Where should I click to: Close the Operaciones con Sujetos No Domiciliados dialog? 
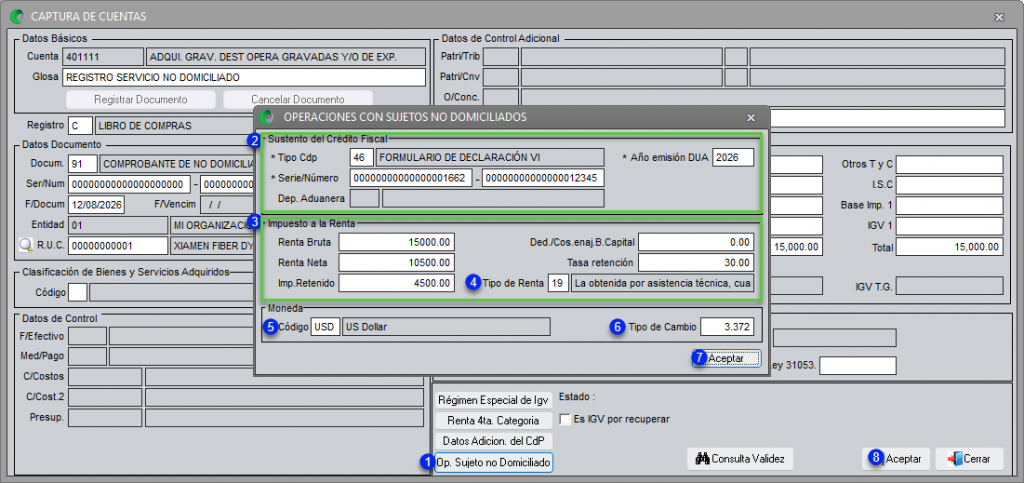(x=751, y=117)
